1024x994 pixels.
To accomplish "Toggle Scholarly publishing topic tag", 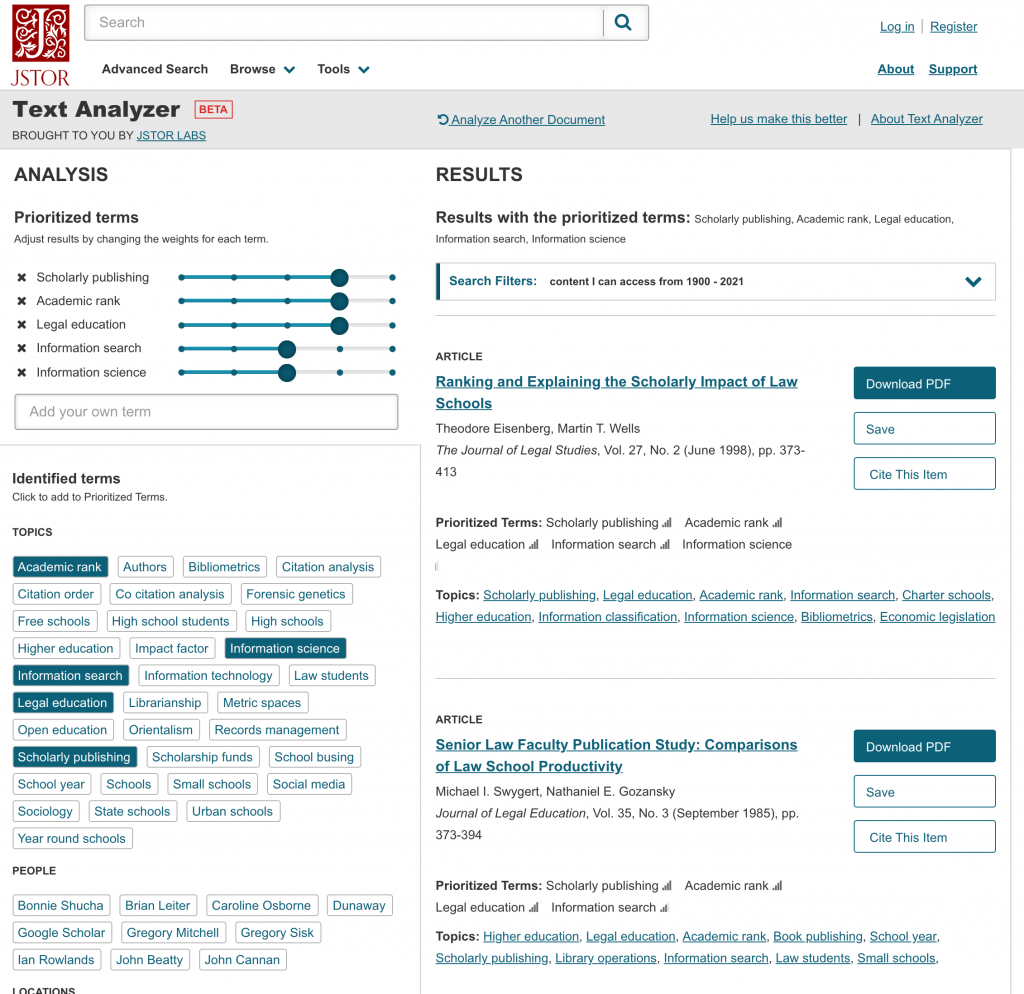I will pos(74,757).
